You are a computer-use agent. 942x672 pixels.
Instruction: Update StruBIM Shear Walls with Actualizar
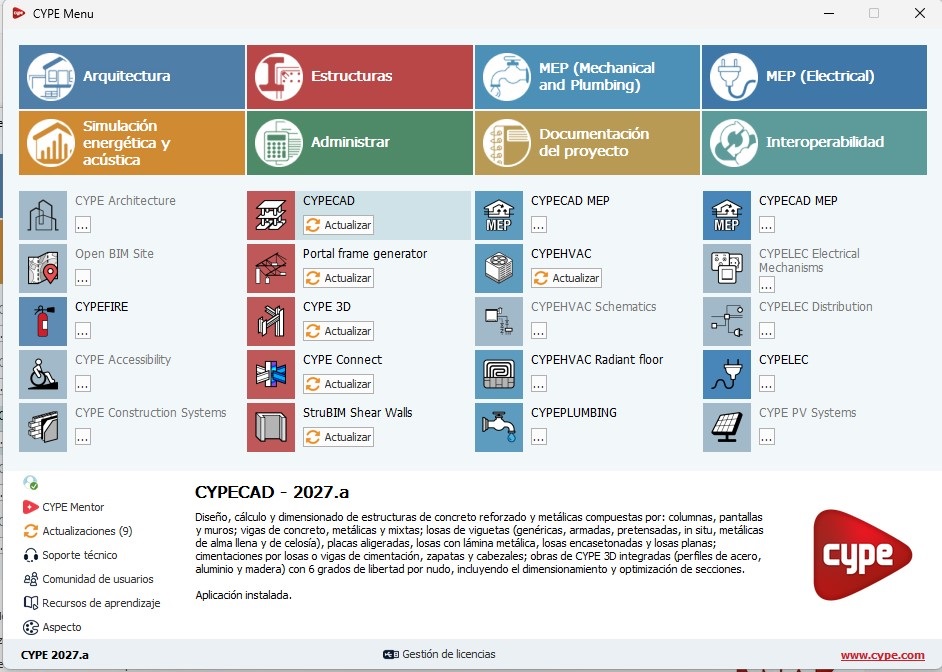pos(338,437)
